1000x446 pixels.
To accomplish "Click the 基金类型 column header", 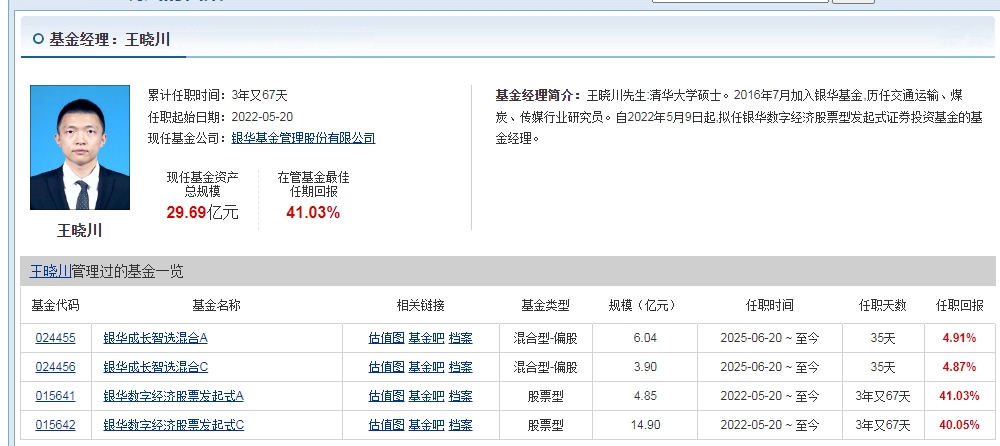I will tap(545, 306).
